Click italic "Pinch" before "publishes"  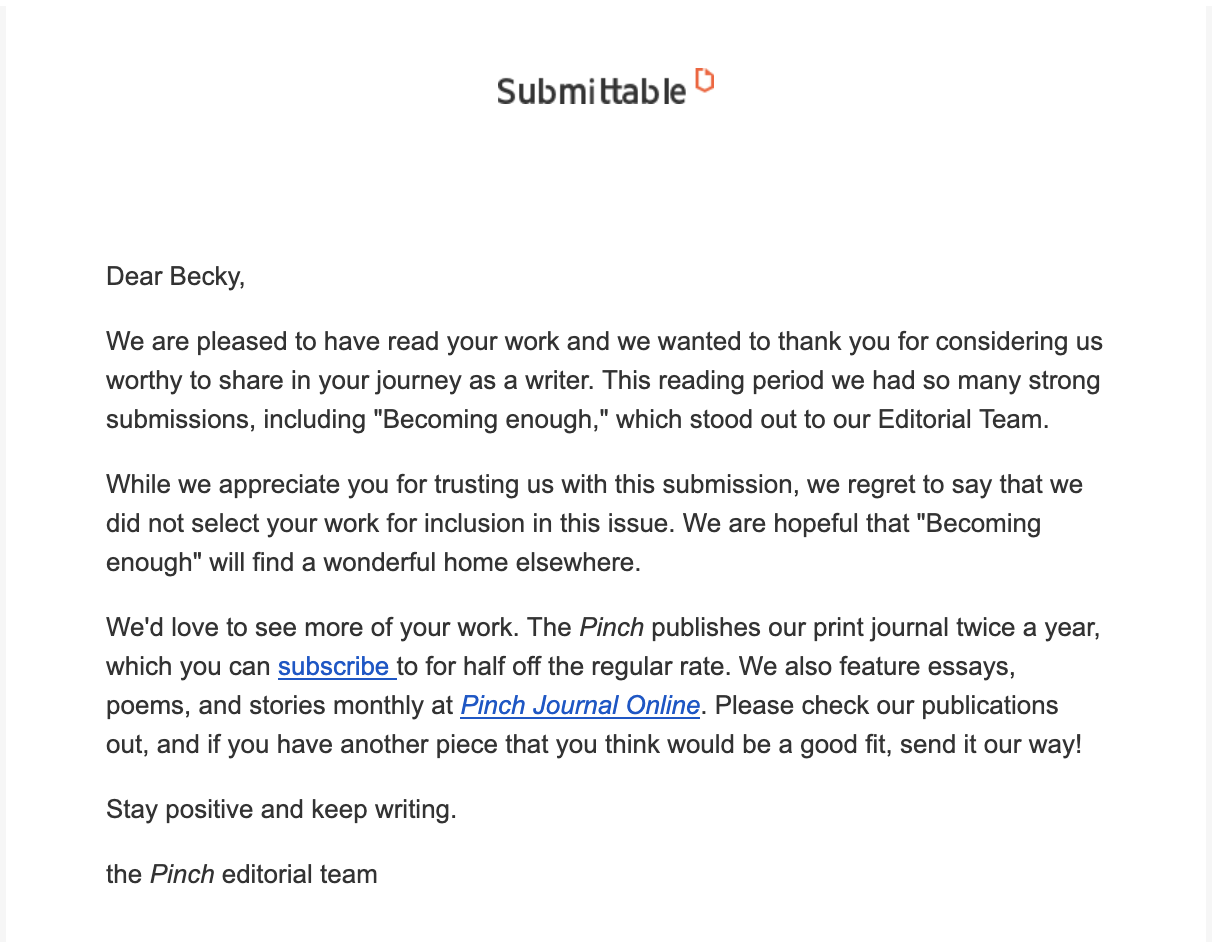click(x=611, y=629)
